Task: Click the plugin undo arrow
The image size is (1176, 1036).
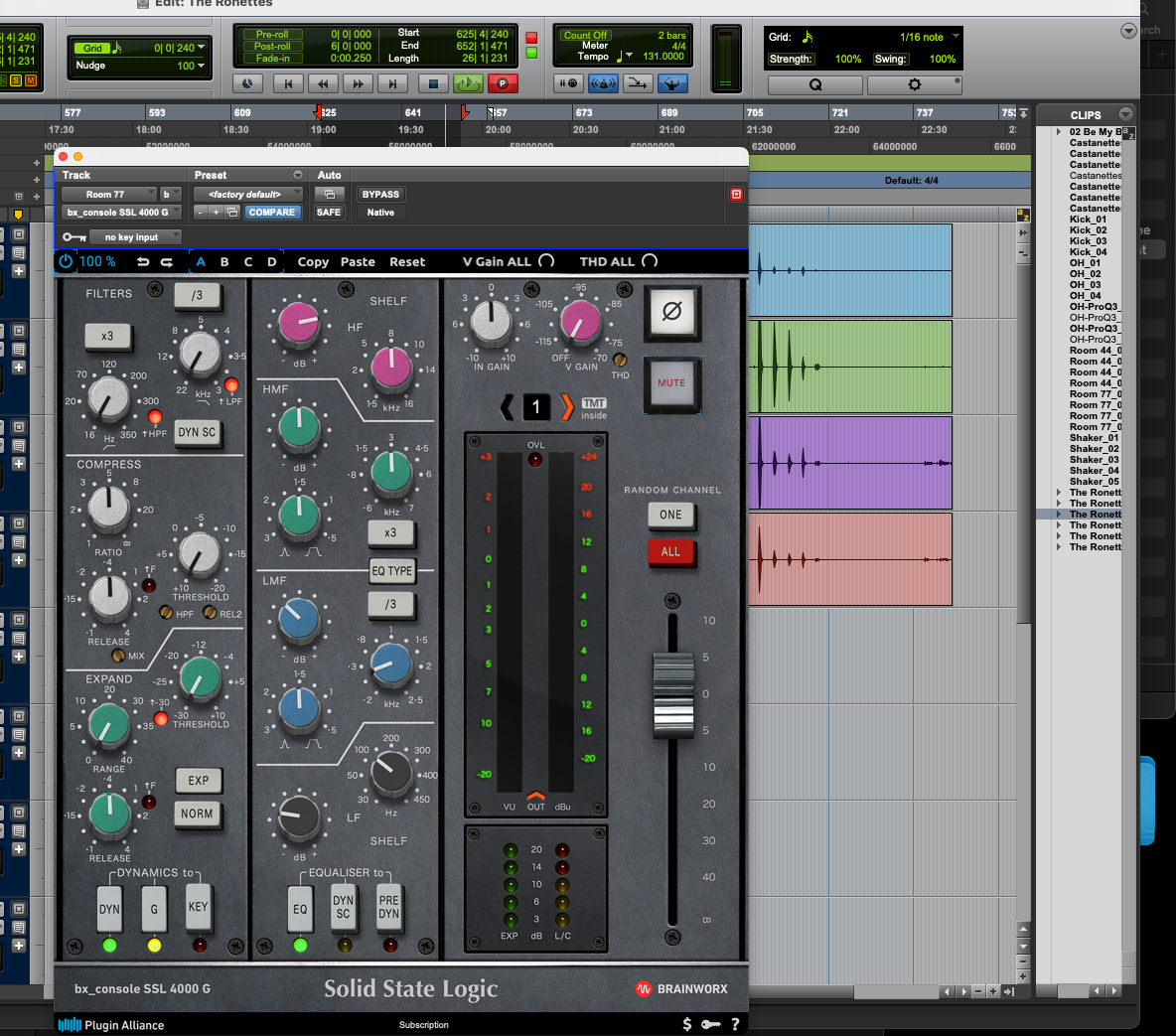Action: (x=142, y=262)
